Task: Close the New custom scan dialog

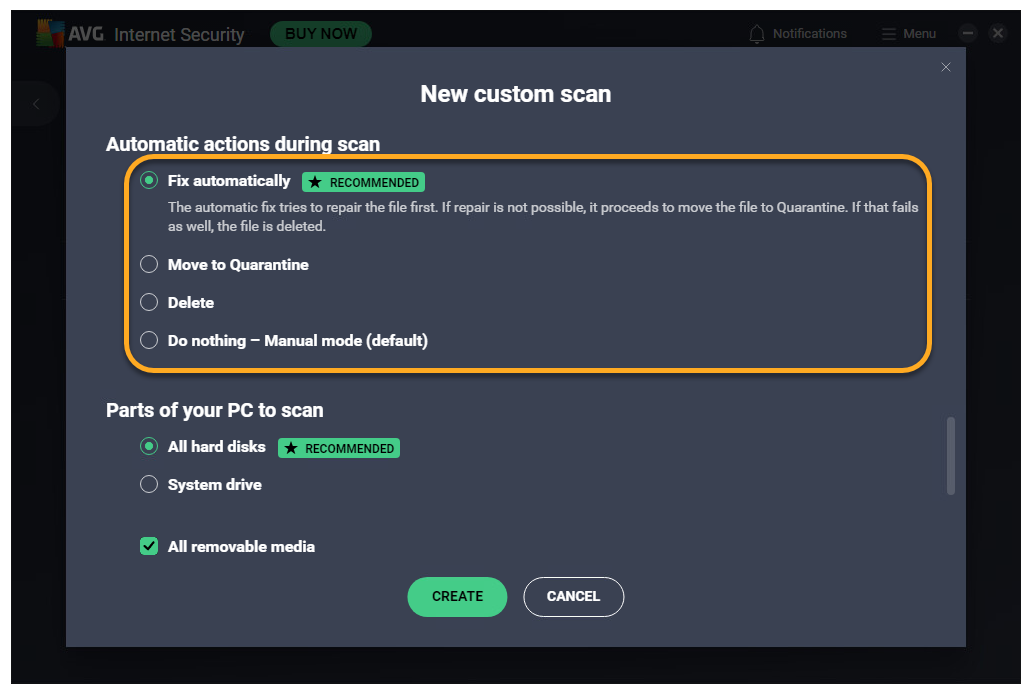Action: click(x=946, y=67)
